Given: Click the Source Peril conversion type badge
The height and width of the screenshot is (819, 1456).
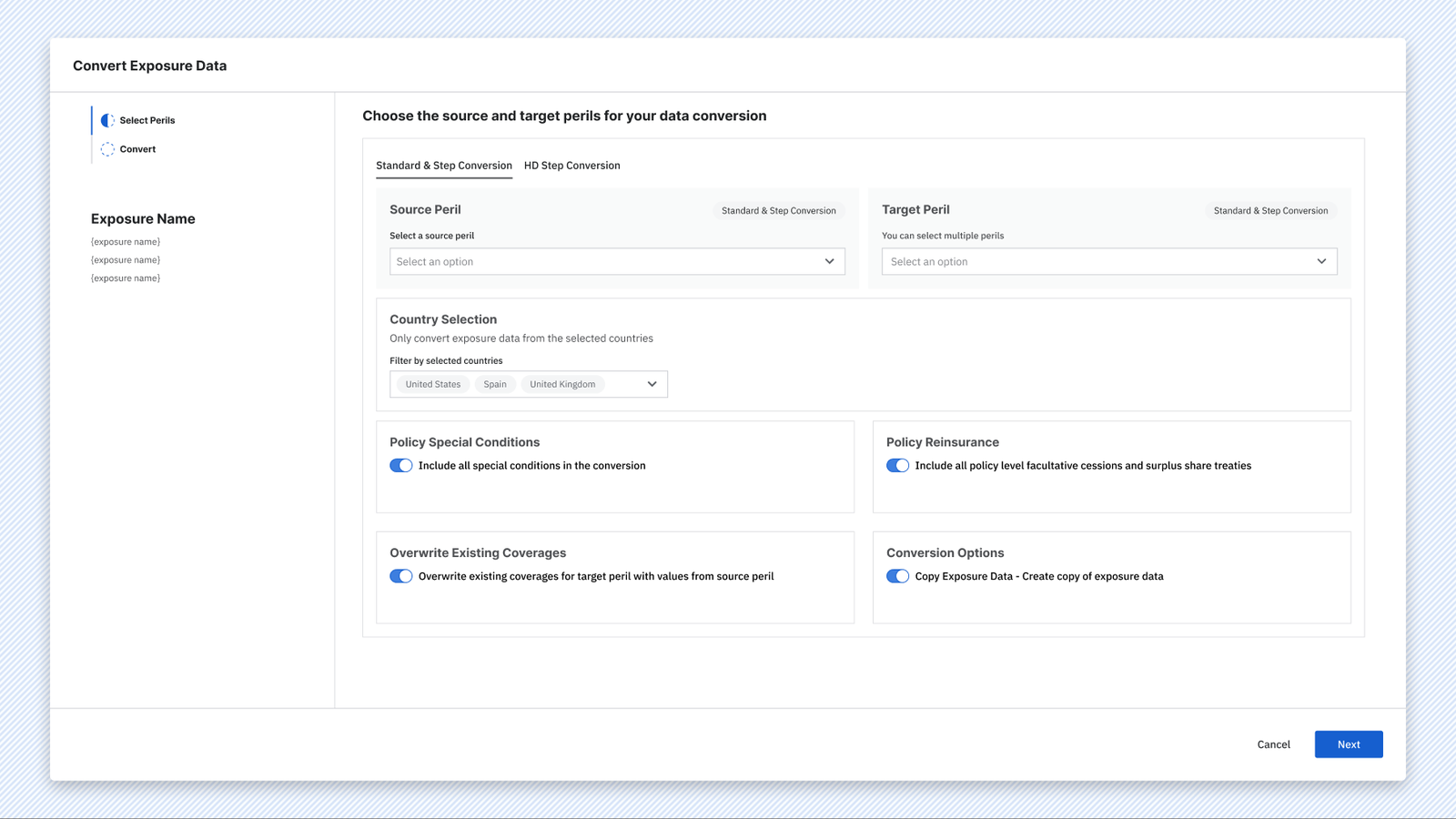Looking at the screenshot, I should (779, 210).
